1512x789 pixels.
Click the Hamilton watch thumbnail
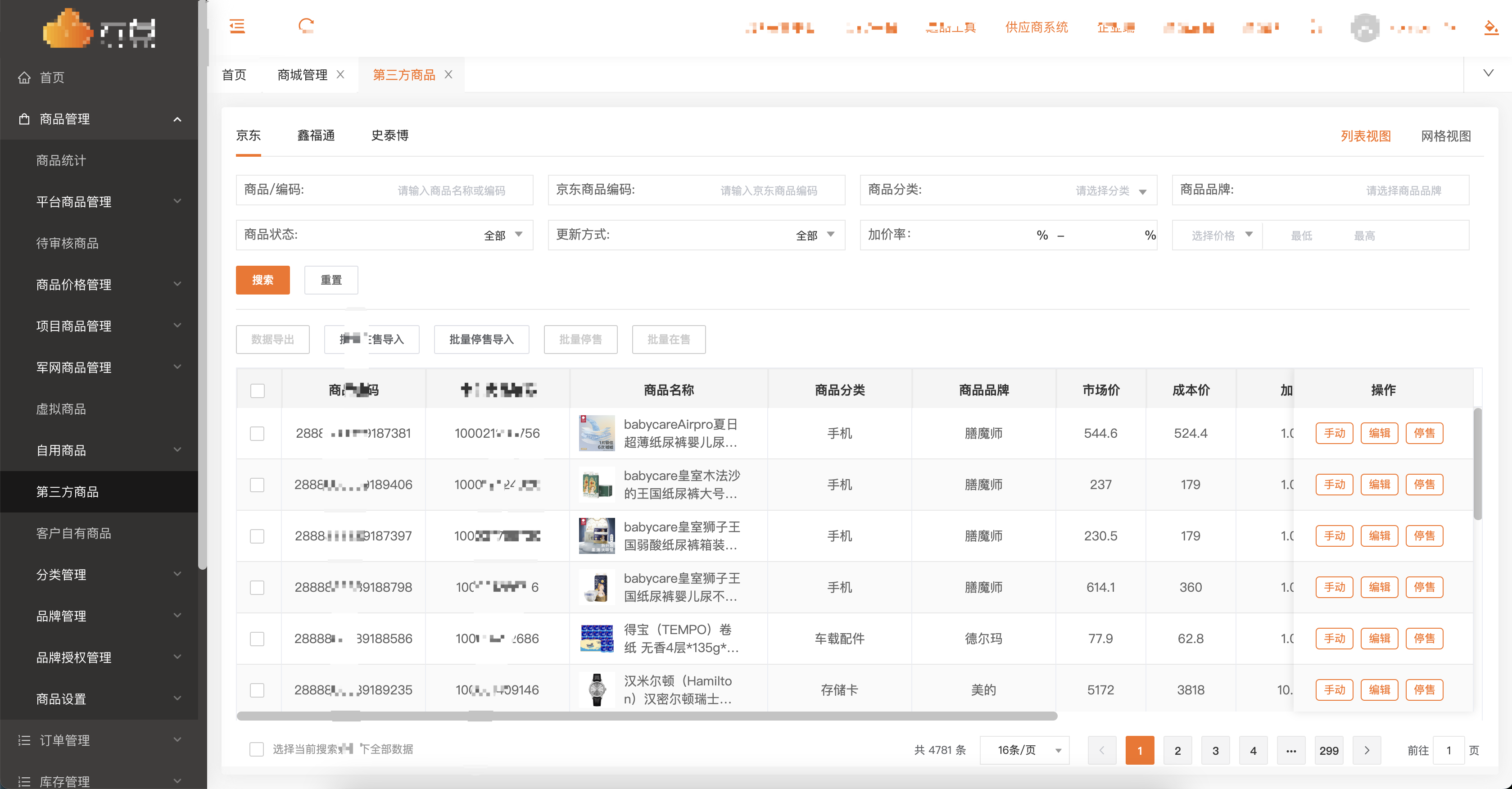point(597,690)
